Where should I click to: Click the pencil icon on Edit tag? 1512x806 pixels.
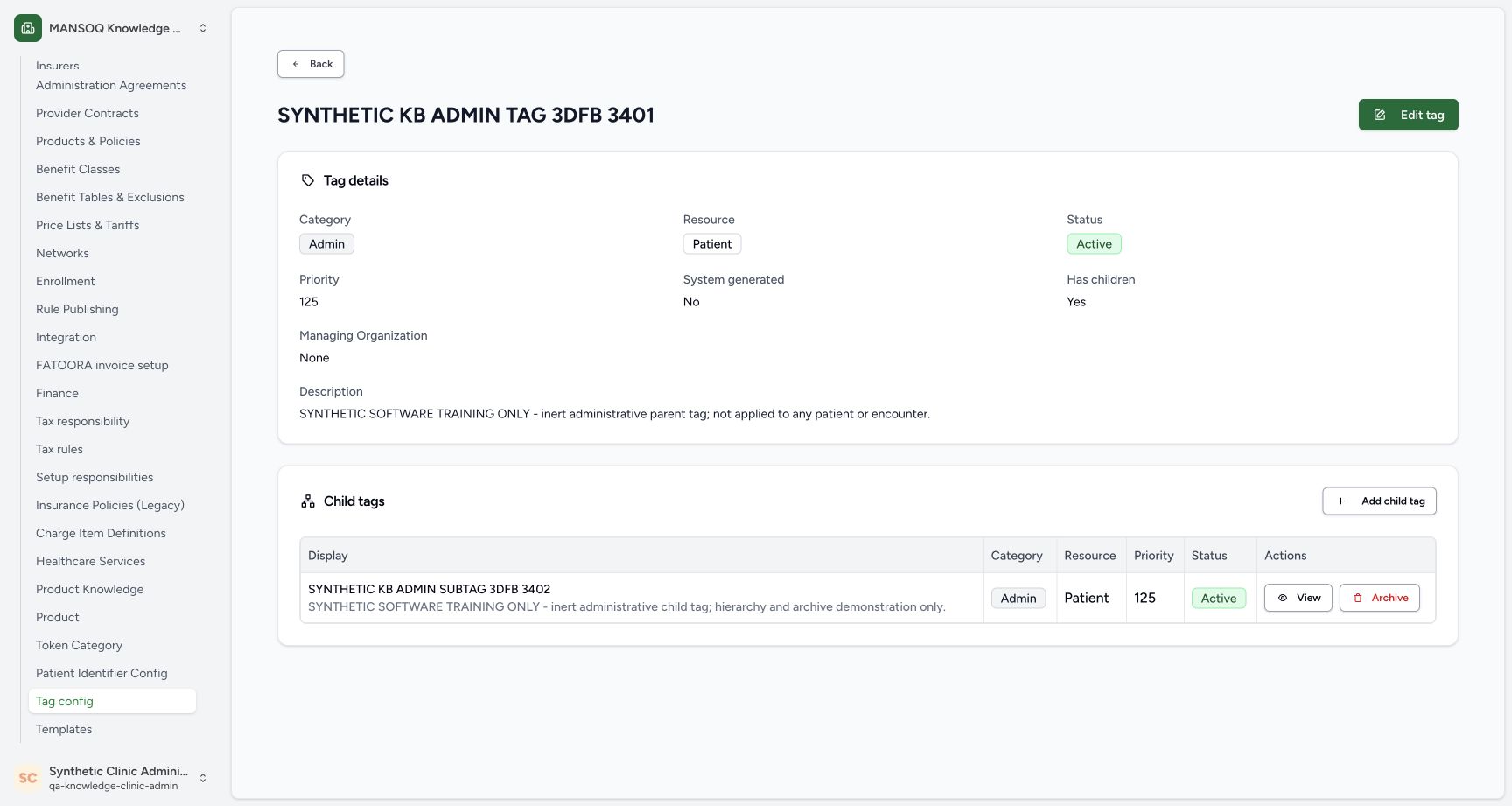pos(1380,115)
